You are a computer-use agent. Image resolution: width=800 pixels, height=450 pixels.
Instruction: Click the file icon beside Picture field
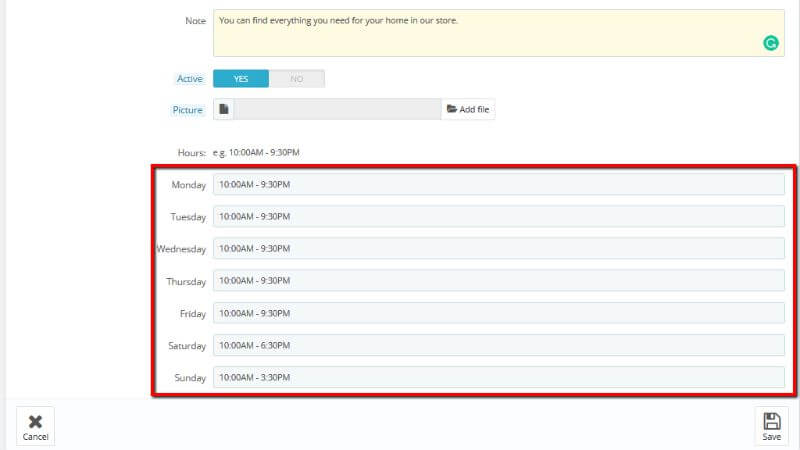tap(223, 109)
